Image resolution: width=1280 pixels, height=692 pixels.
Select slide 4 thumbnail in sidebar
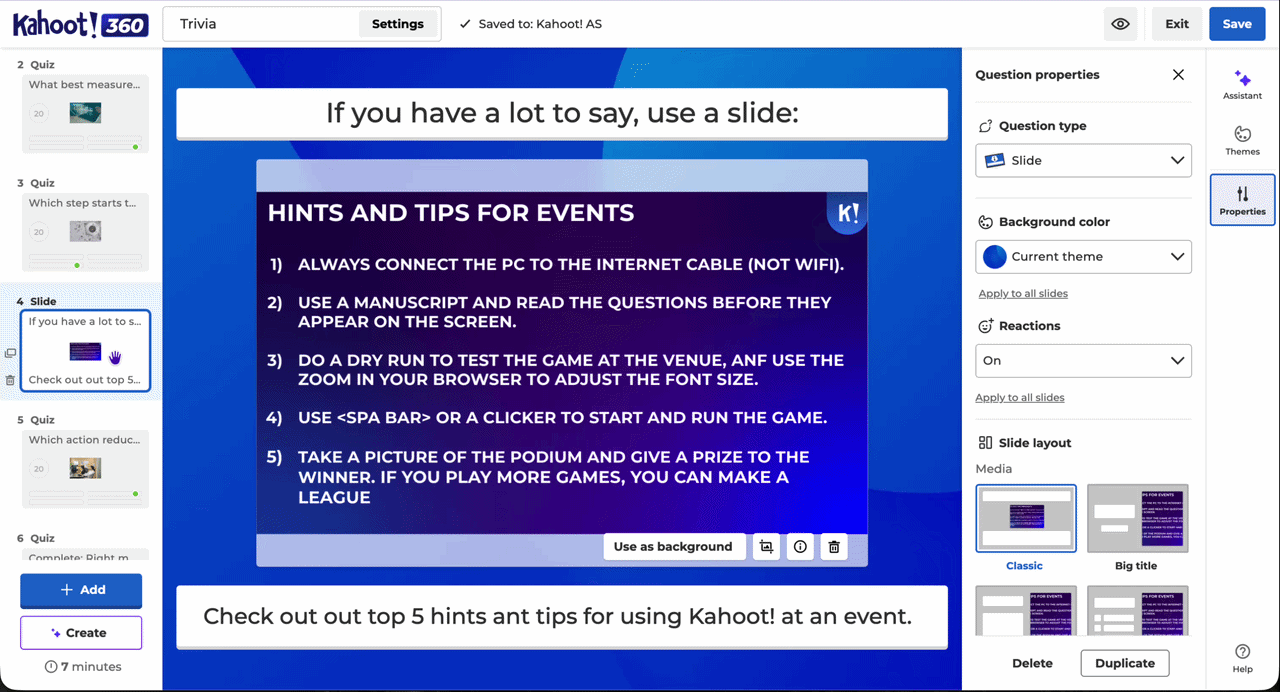coord(85,350)
